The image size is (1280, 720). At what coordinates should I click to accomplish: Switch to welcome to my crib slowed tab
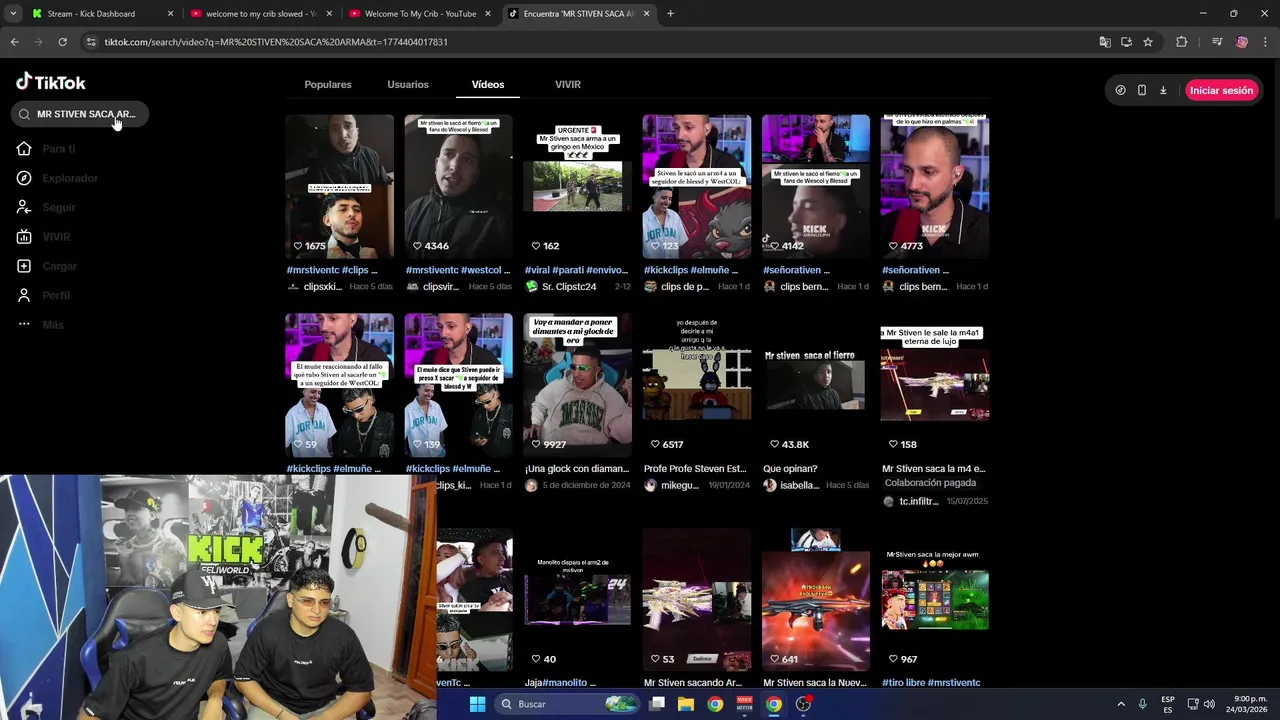point(260,14)
